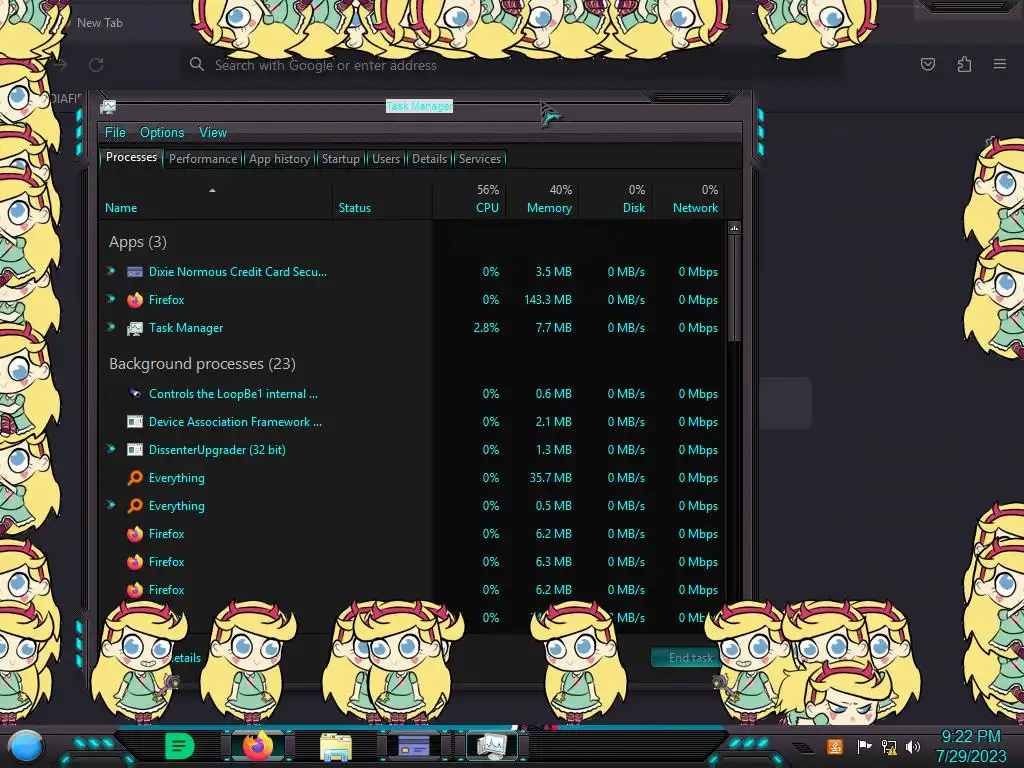Click the process list vertical scrollbar thumb
1024x768 pixels.
pos(735,289)
